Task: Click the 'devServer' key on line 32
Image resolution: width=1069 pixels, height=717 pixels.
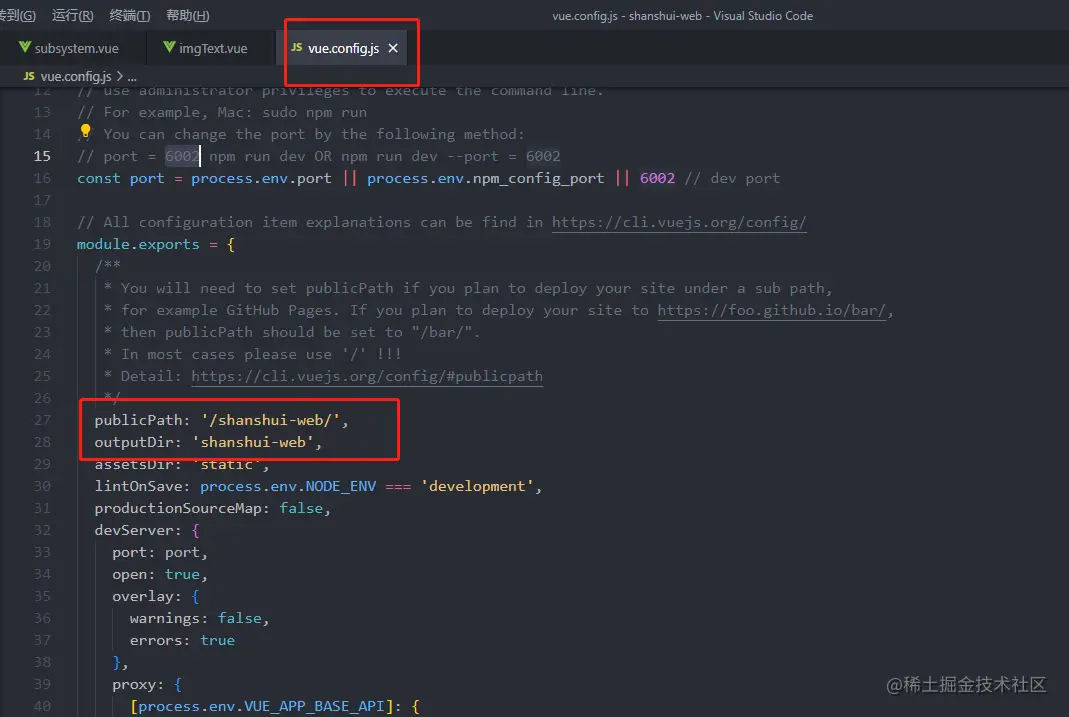Action: tap(134, 530)
